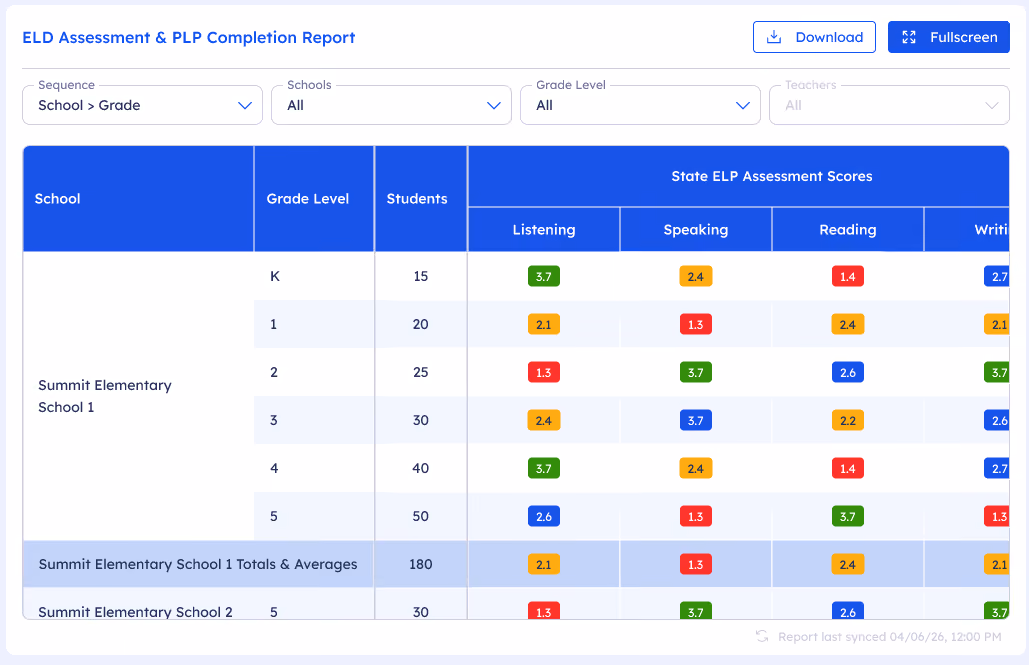The width and height of the screenshot is (1029, 665).
Task: Click the Grade Level dropdown chevron arrow
Action: (x=742, y=106)
